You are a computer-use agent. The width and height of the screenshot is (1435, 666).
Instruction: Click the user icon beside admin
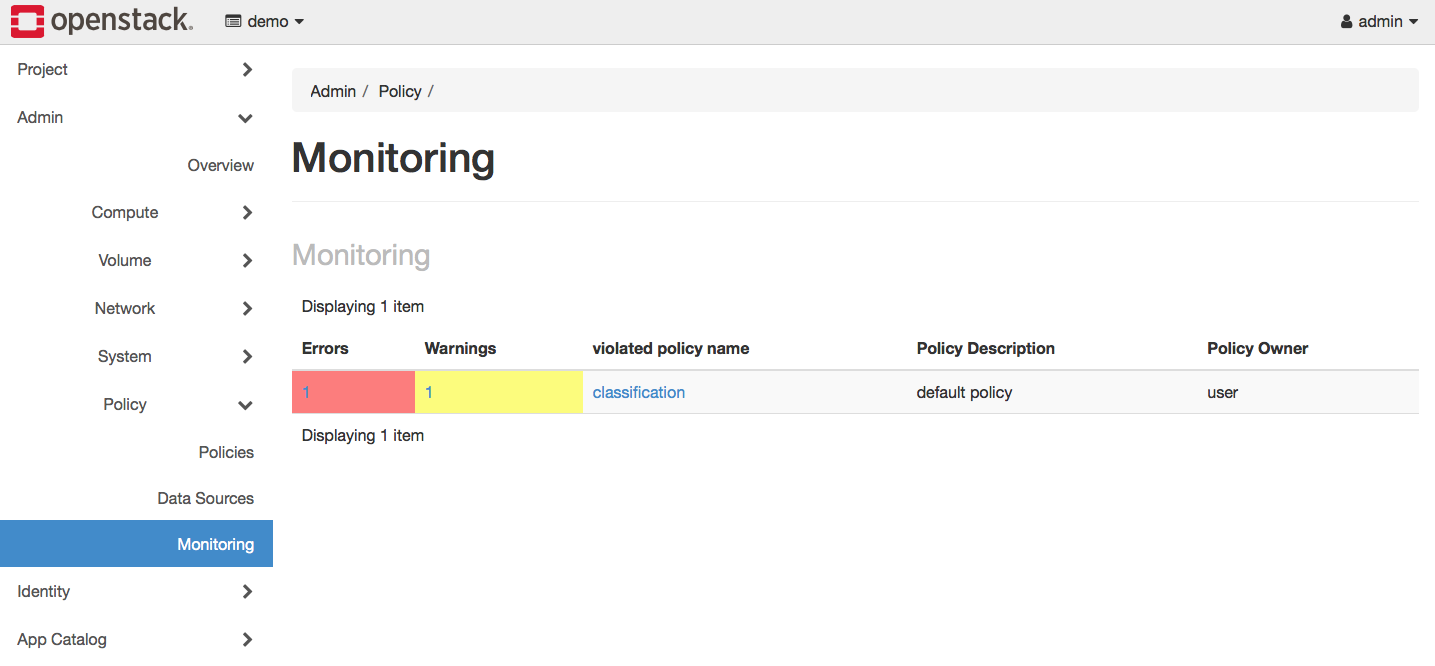tap(1347, 21)
